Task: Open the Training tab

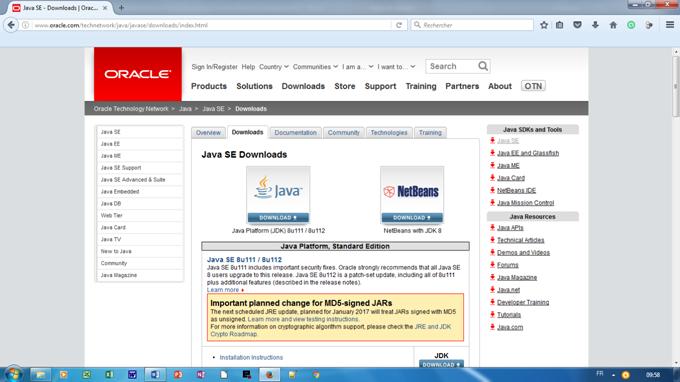Action: click(x=430, y=133)
